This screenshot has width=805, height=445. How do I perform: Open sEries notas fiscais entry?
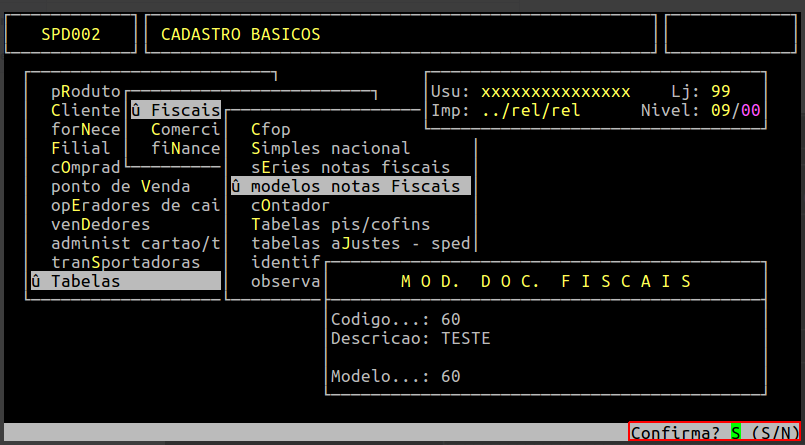click(350, 167)
